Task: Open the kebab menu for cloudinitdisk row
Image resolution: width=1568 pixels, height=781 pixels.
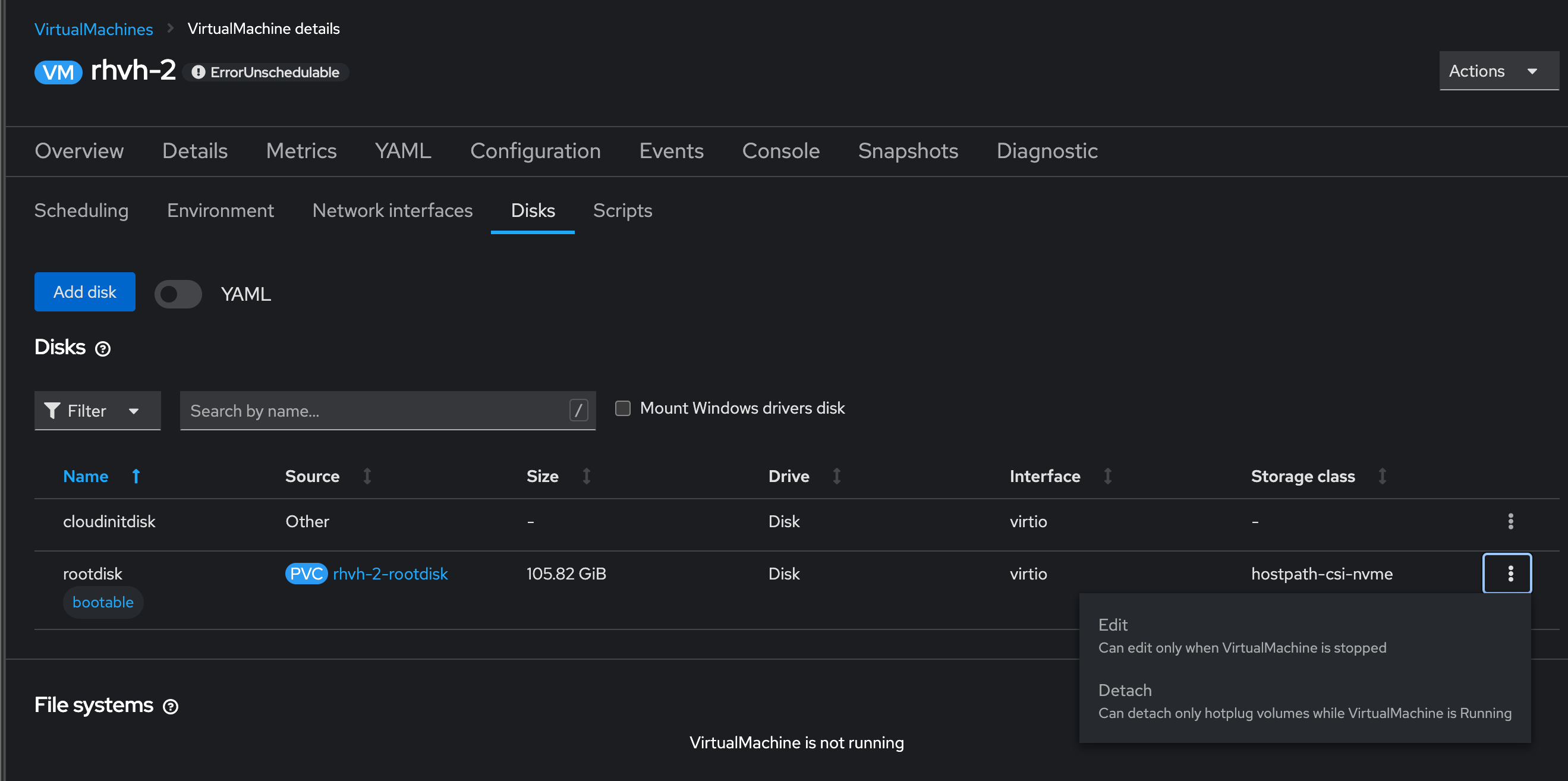Action: tap(1510, 521)
